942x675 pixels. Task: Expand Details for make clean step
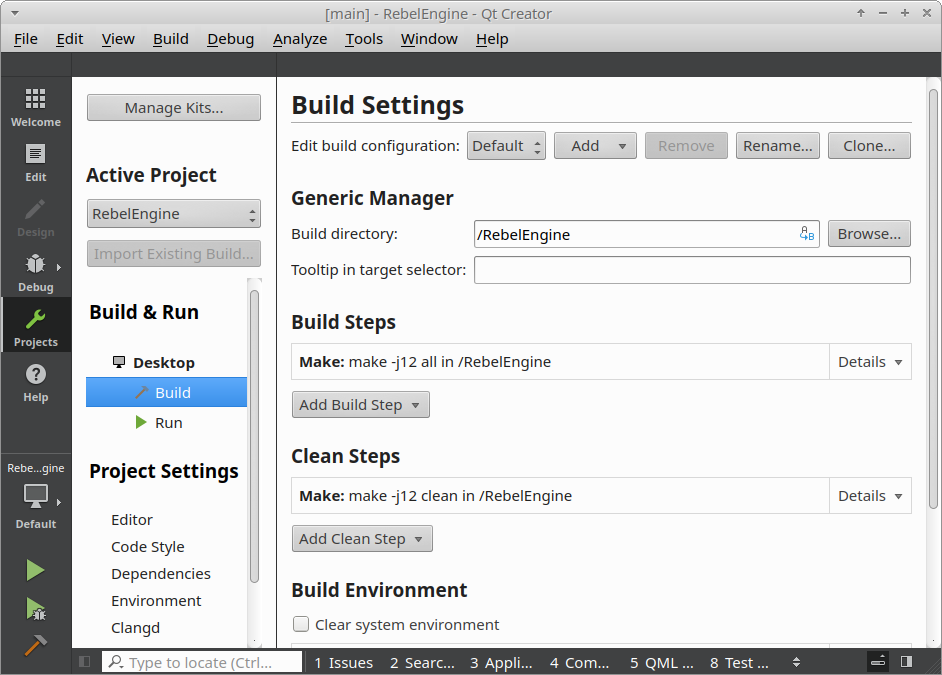tap(870, 495)
